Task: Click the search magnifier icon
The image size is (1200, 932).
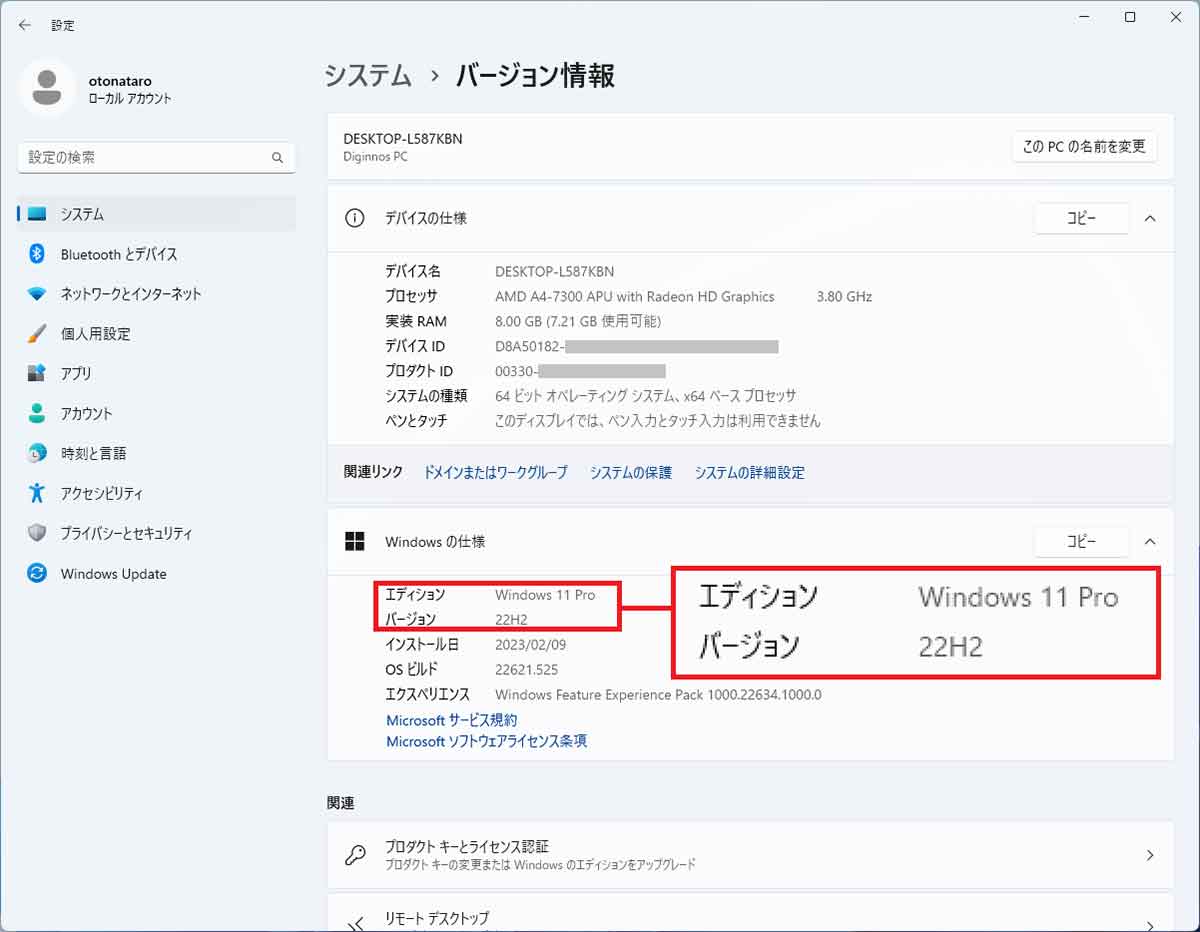Action: pos(278,158)
